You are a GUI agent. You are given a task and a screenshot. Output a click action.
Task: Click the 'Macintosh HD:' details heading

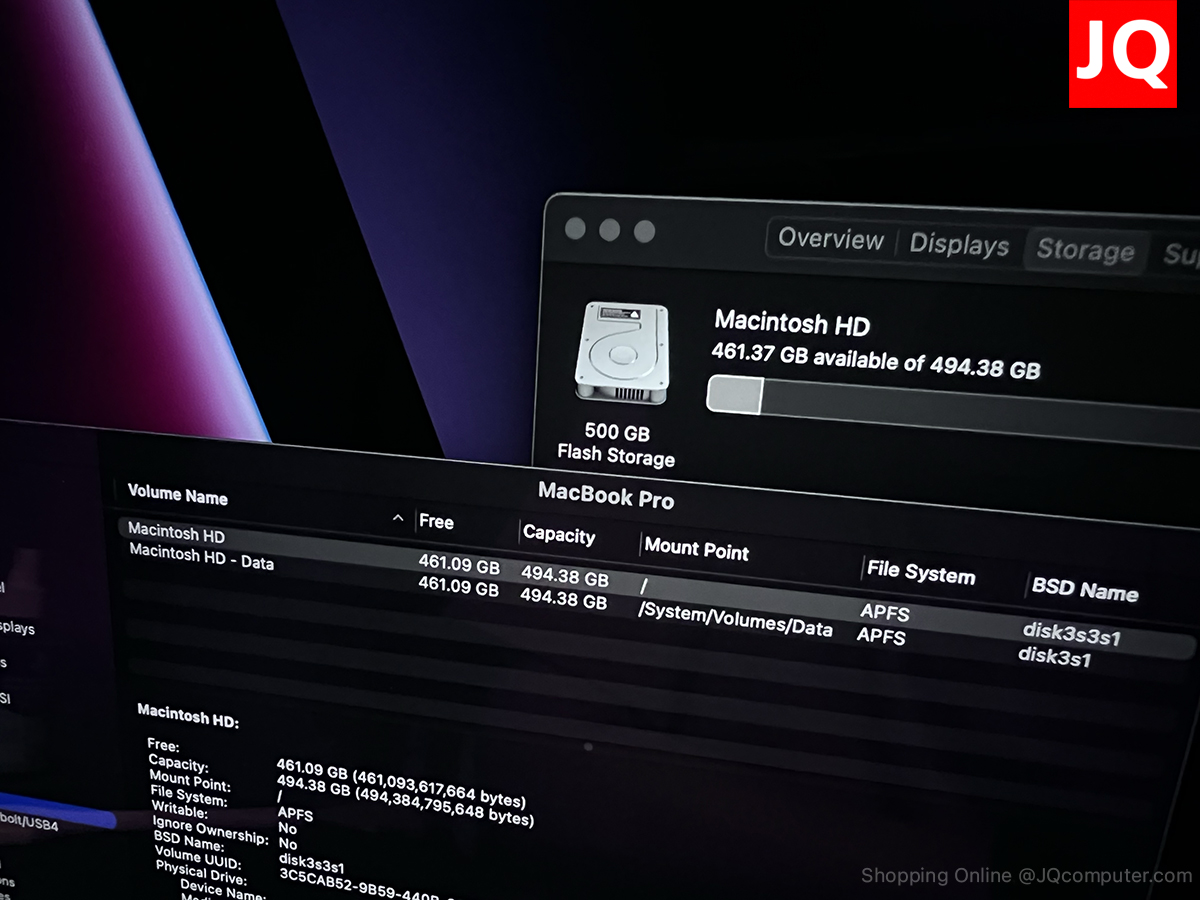click(x=188, y=715)
